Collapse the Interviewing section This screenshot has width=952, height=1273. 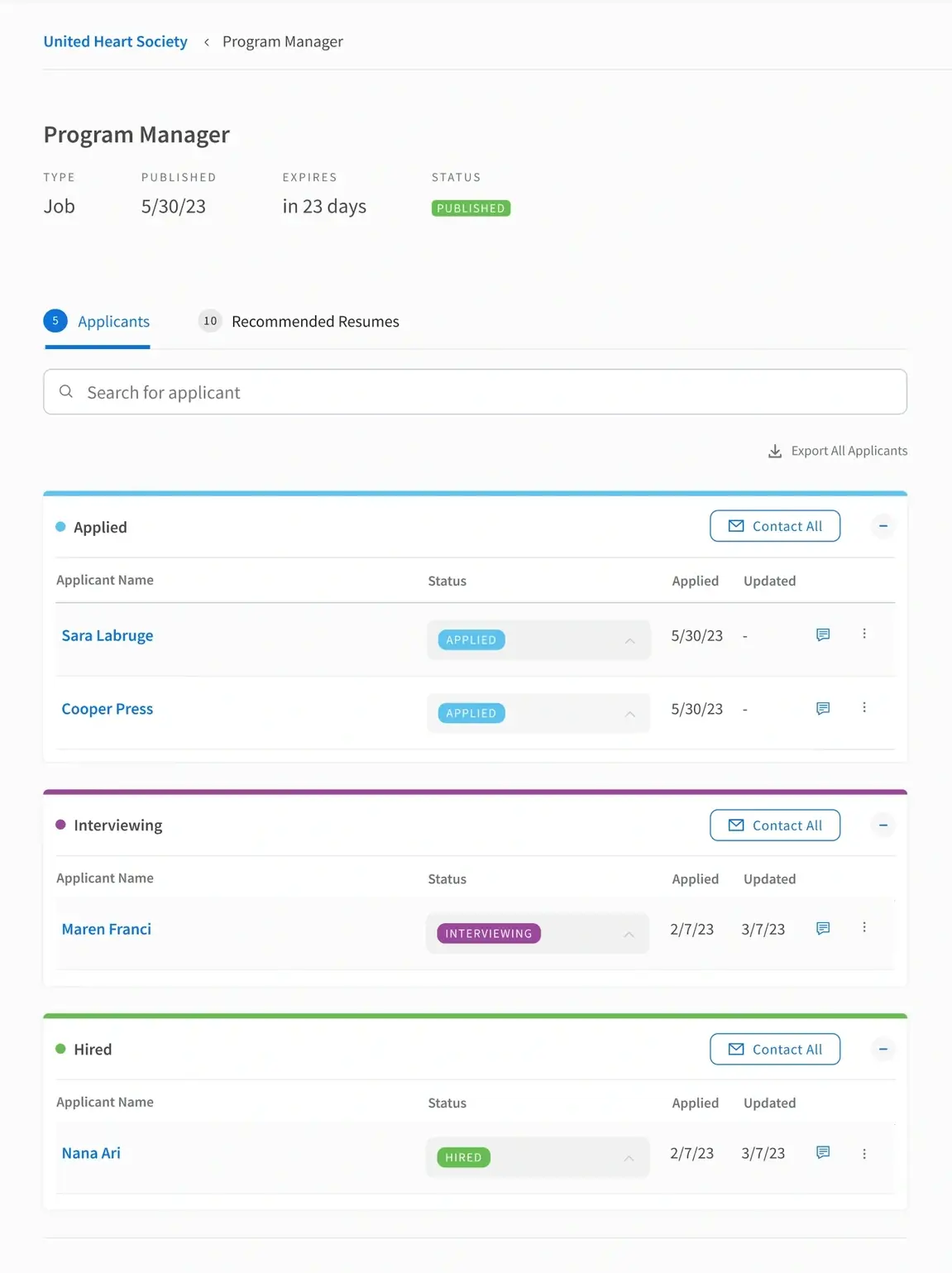coord(883,826)
